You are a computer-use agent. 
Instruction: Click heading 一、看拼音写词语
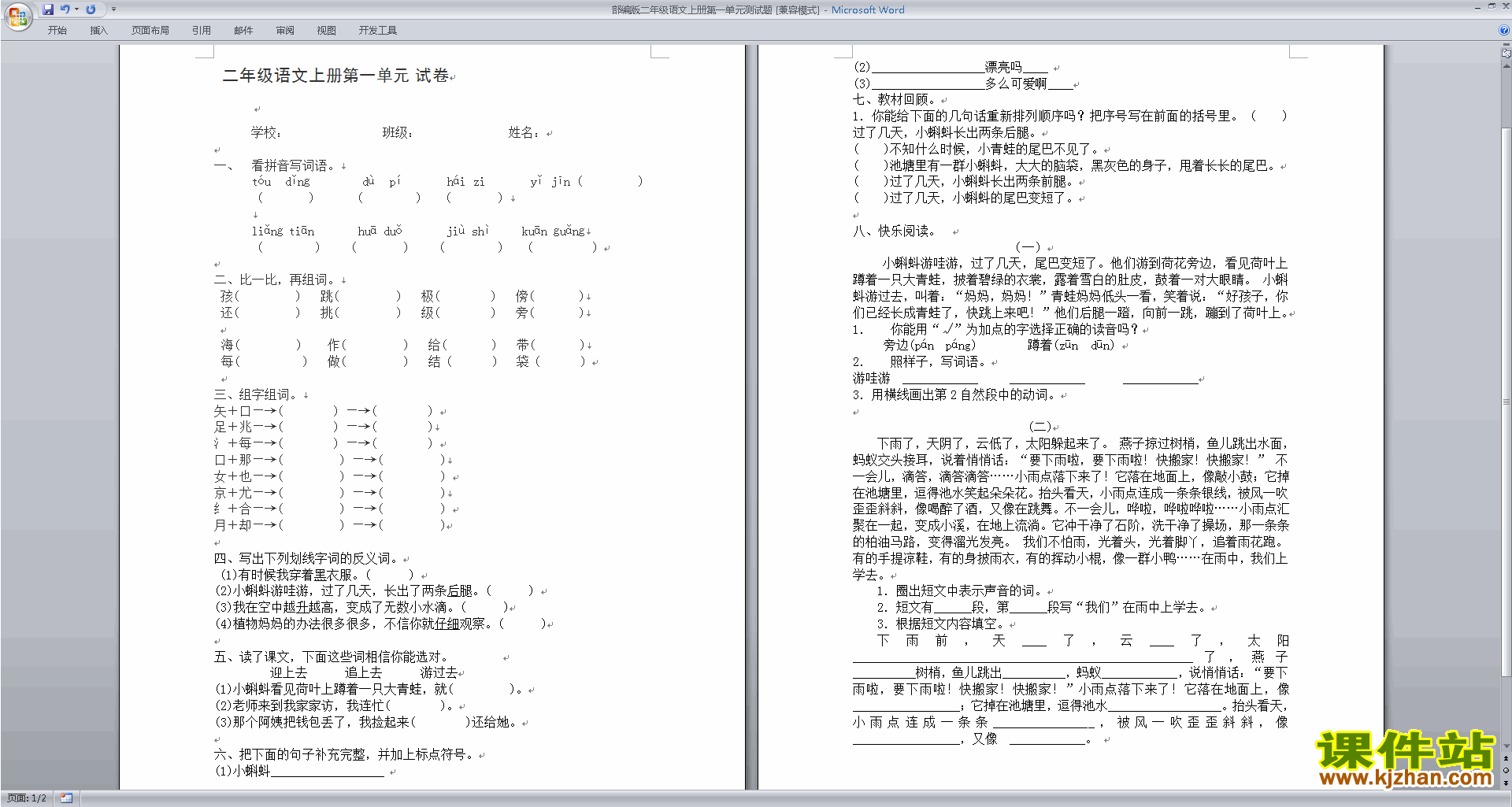coord(276,165)
